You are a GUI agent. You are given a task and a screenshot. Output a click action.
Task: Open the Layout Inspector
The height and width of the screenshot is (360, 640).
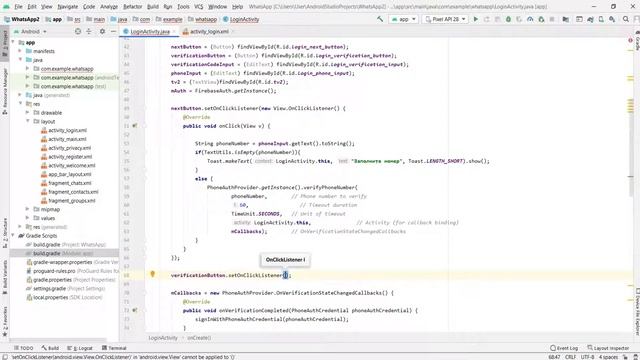tap(608, 348)
